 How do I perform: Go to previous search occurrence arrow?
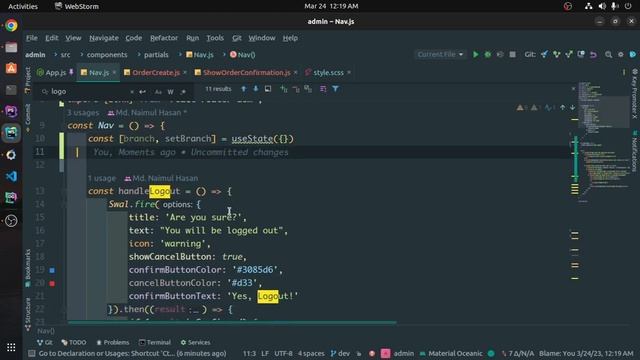click(x=244, y=89)
